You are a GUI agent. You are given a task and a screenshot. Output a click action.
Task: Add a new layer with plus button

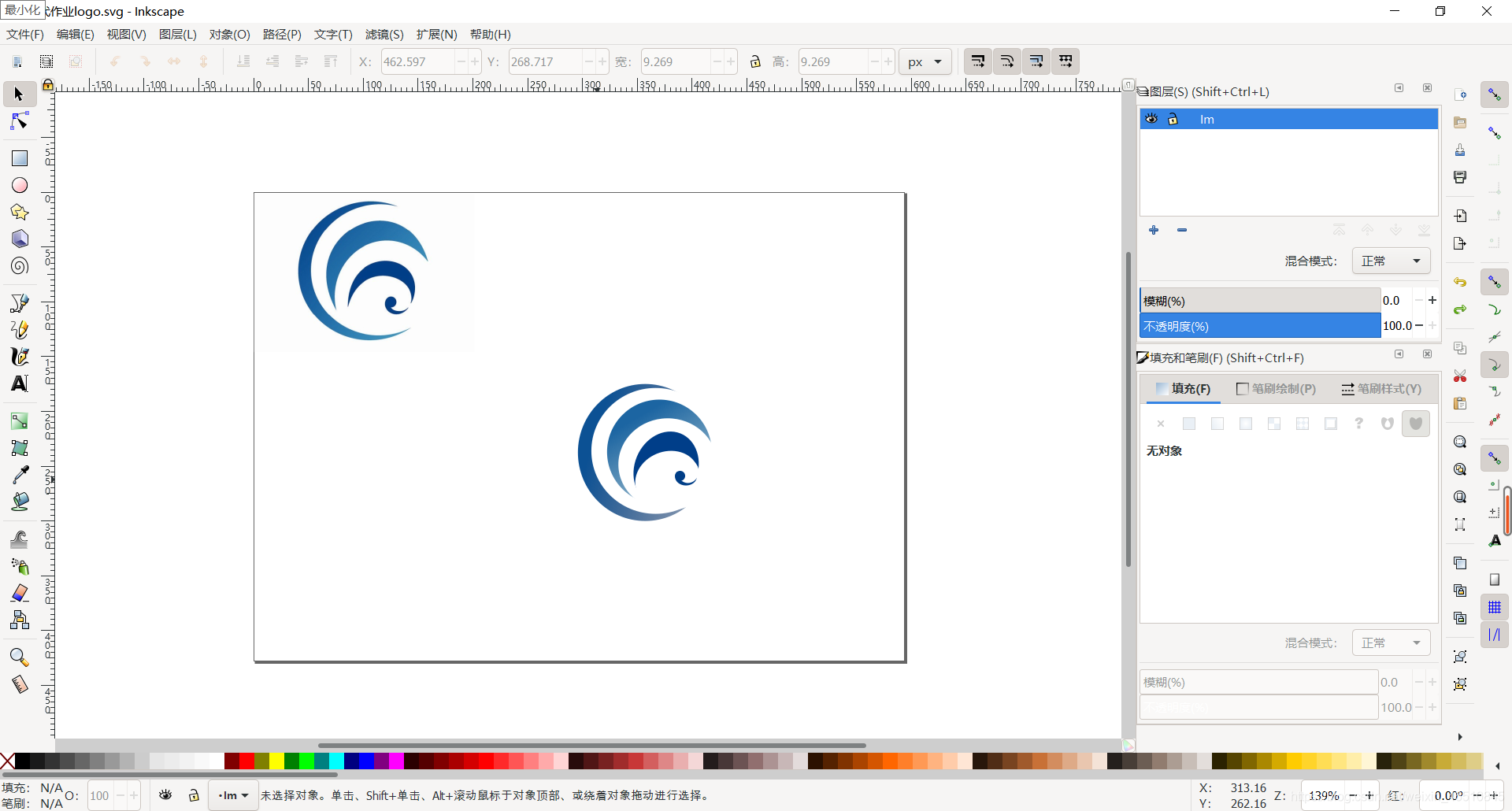click(1154, 230)
